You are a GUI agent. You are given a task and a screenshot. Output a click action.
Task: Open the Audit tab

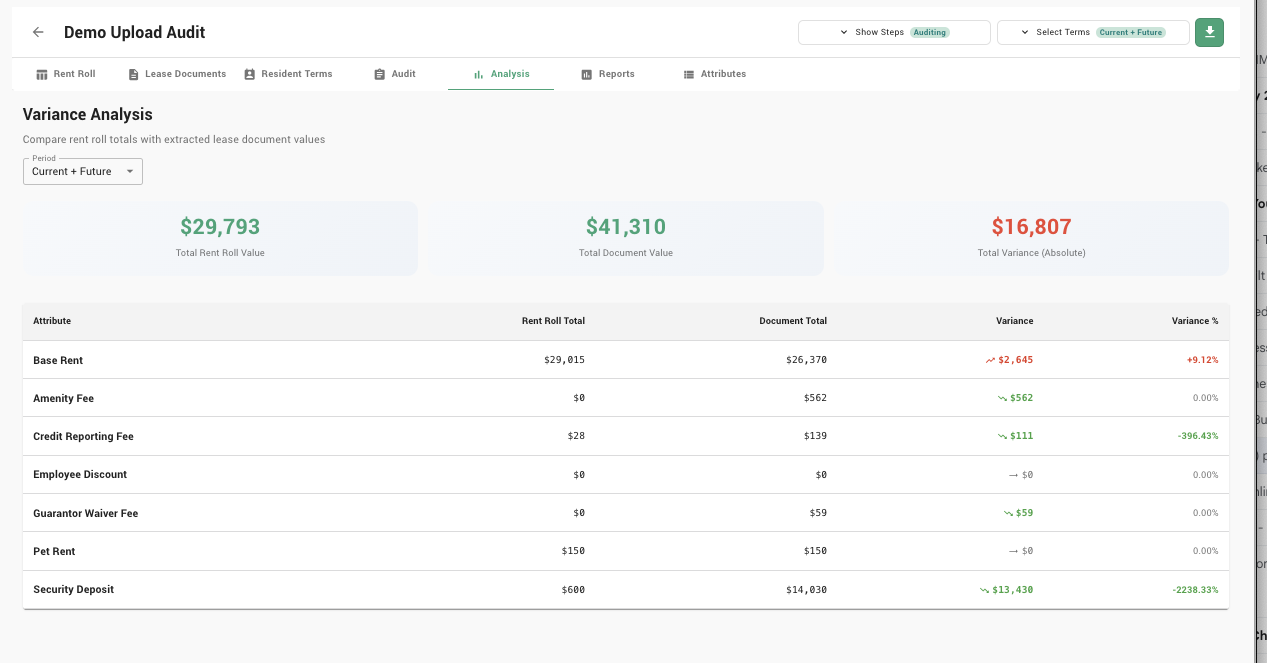coord(395,74)
